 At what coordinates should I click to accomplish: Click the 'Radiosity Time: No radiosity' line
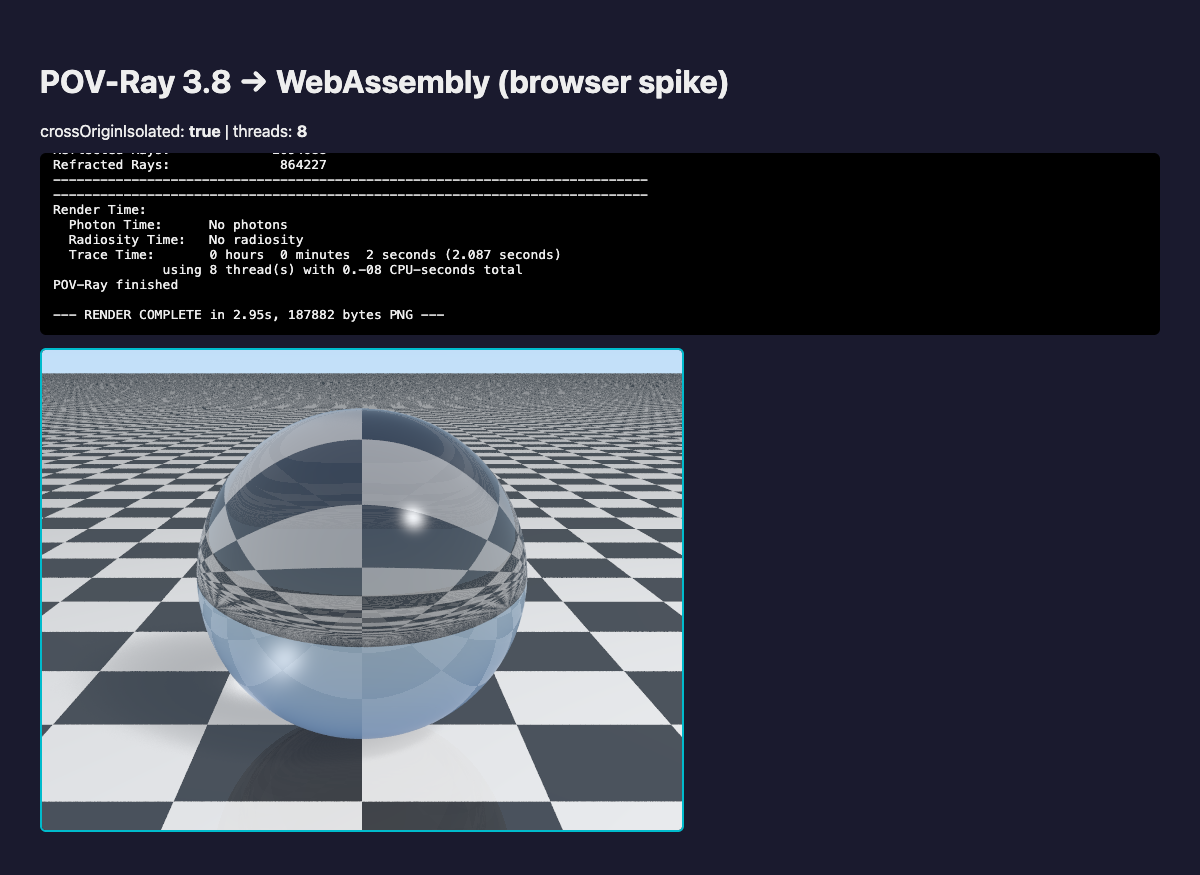[186, 239]
